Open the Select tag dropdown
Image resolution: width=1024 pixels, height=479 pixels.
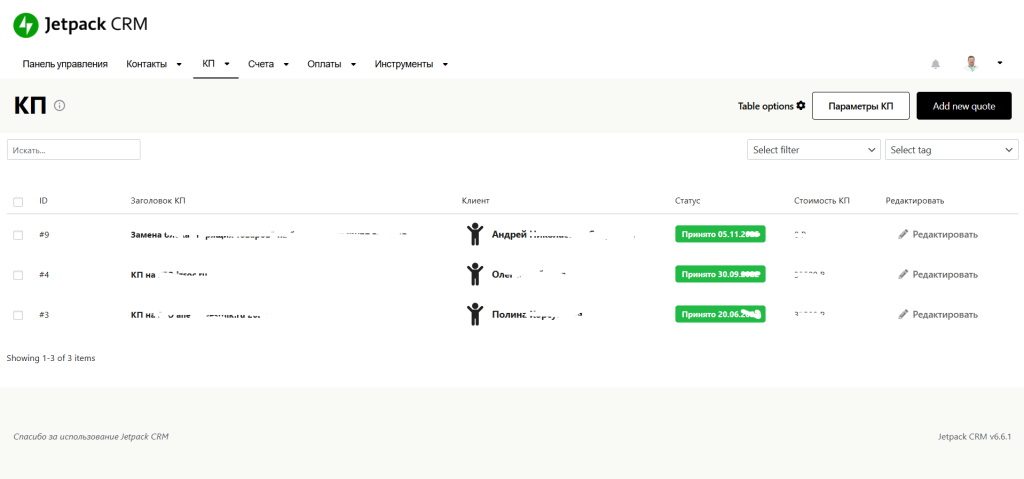(952, 150)
